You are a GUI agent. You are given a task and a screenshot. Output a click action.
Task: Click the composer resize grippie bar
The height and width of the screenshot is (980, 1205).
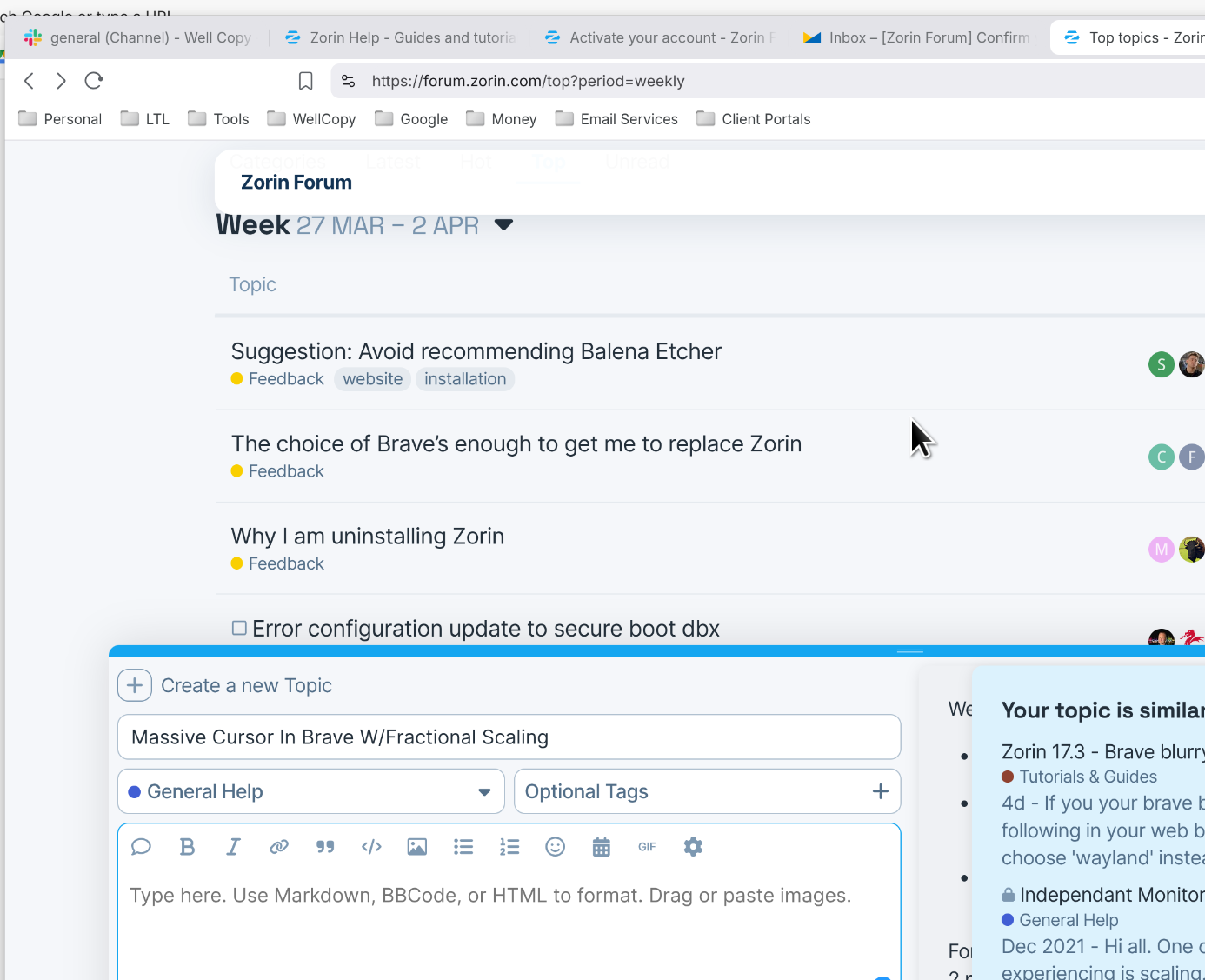point(910,651)
